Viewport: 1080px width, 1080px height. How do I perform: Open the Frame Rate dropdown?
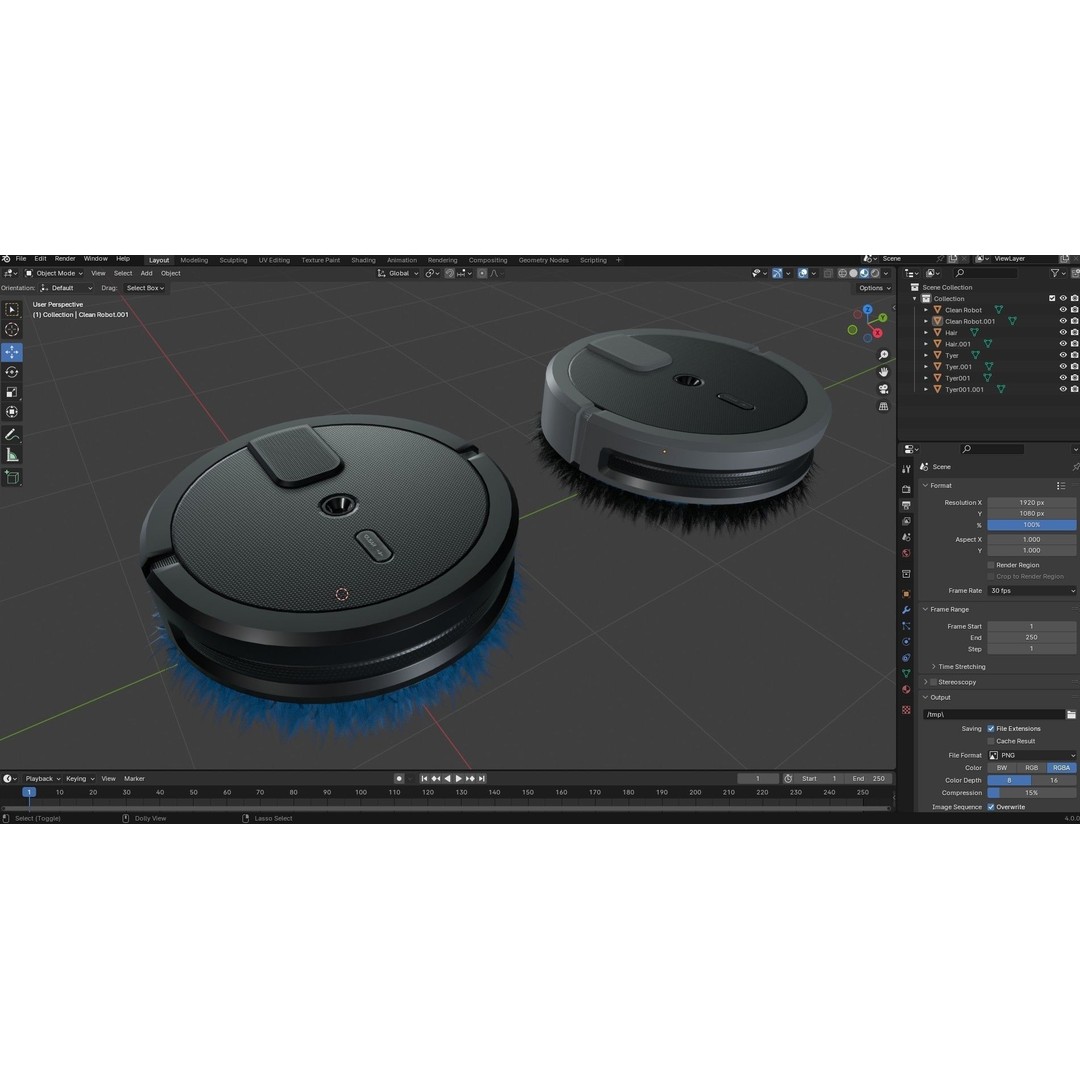1031,591
